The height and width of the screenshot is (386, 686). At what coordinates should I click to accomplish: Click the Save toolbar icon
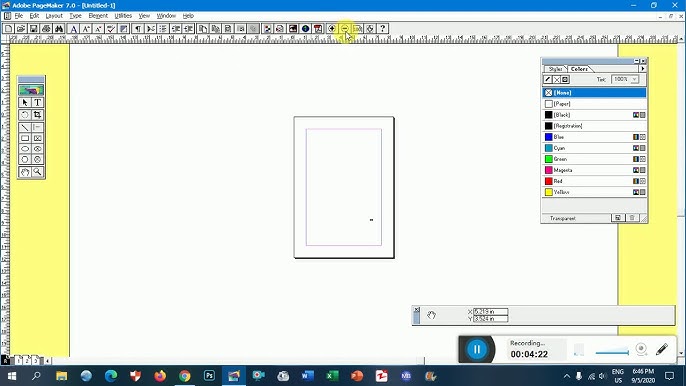(33, 28)
